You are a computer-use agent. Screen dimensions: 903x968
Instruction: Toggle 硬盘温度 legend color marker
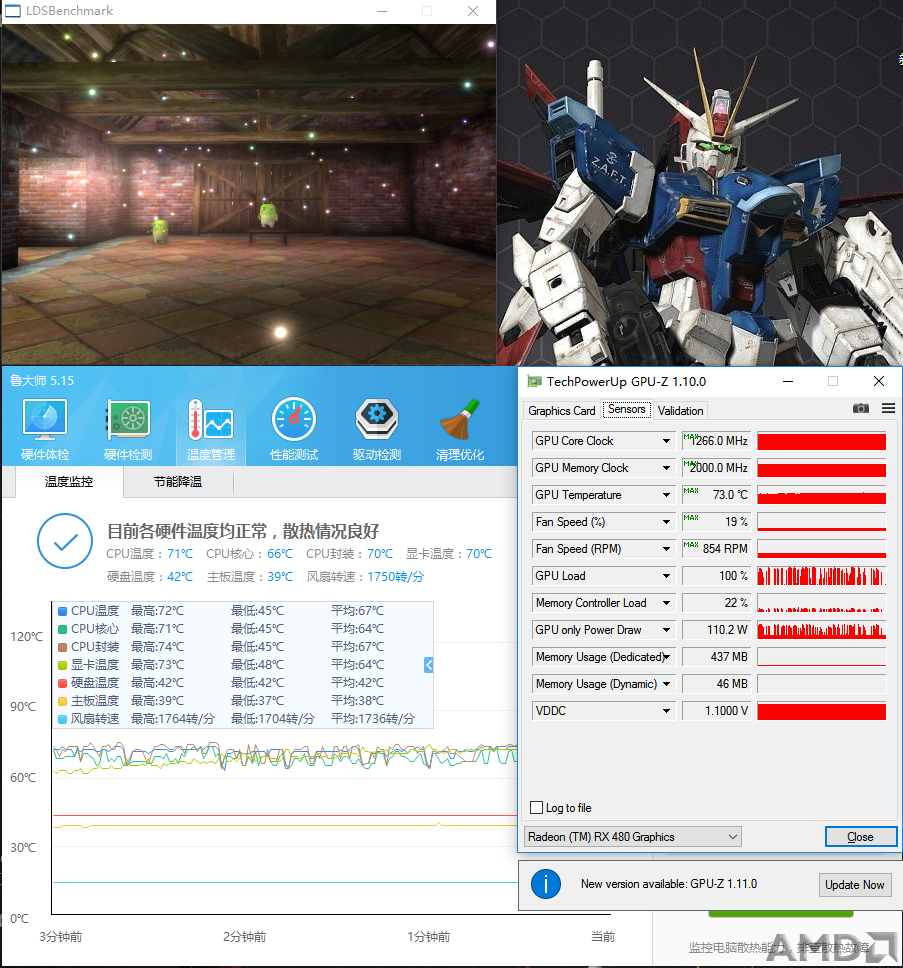[62, 683]
